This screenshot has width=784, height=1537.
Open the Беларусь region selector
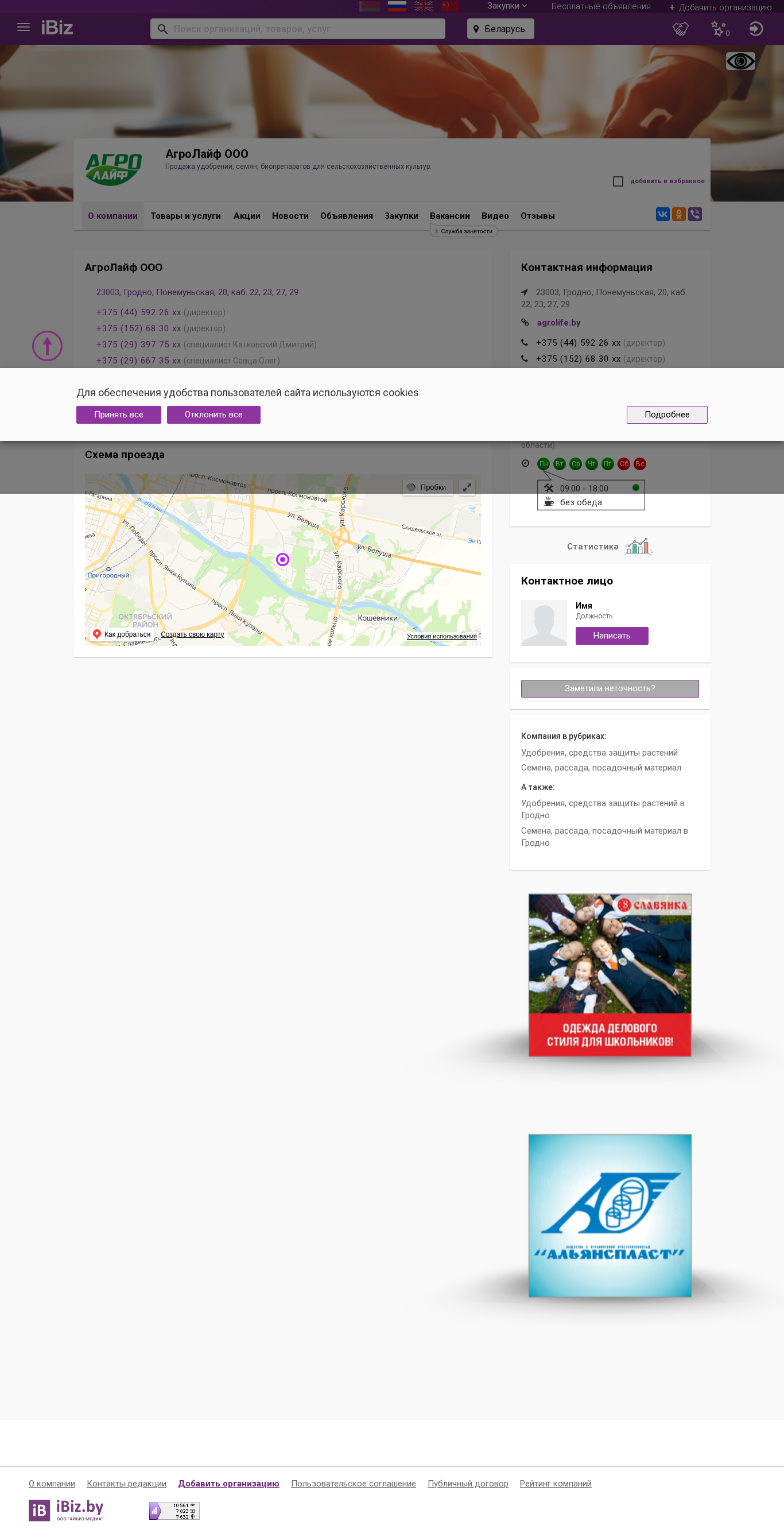tap(500, 29)
